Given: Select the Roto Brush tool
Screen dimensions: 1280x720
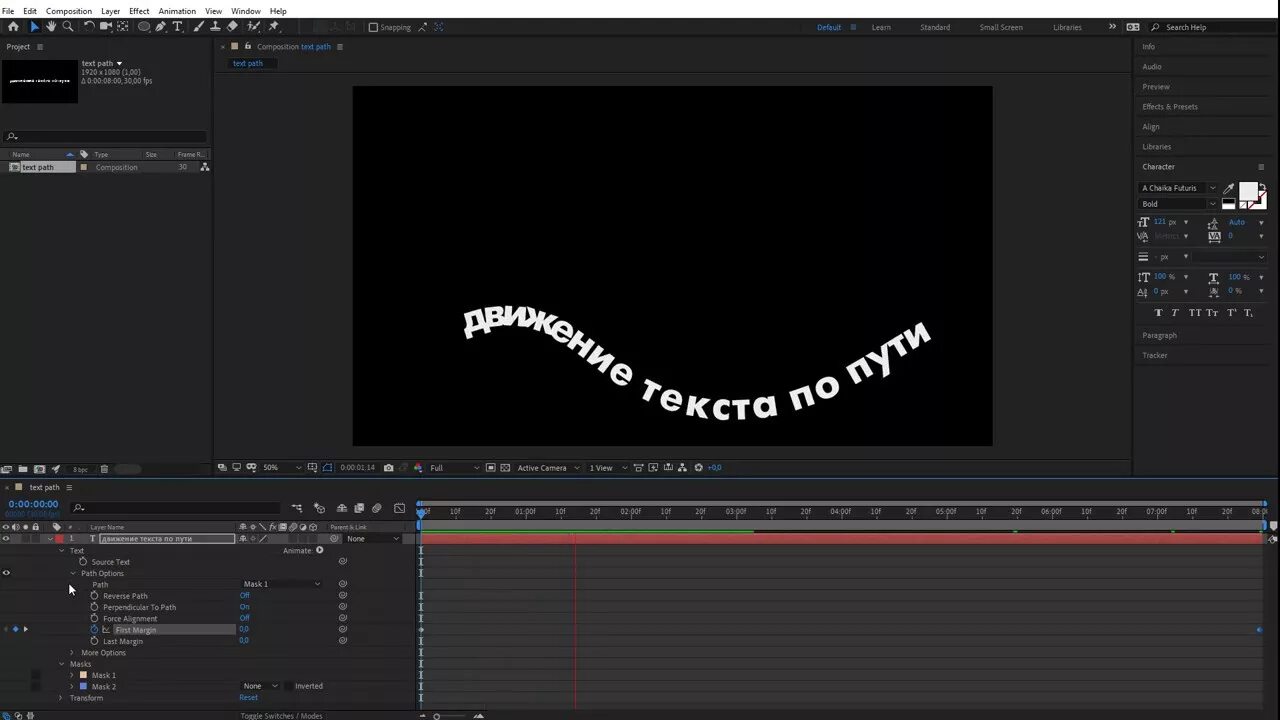Looking at the screenshot, I should click(x=254, y=27).
